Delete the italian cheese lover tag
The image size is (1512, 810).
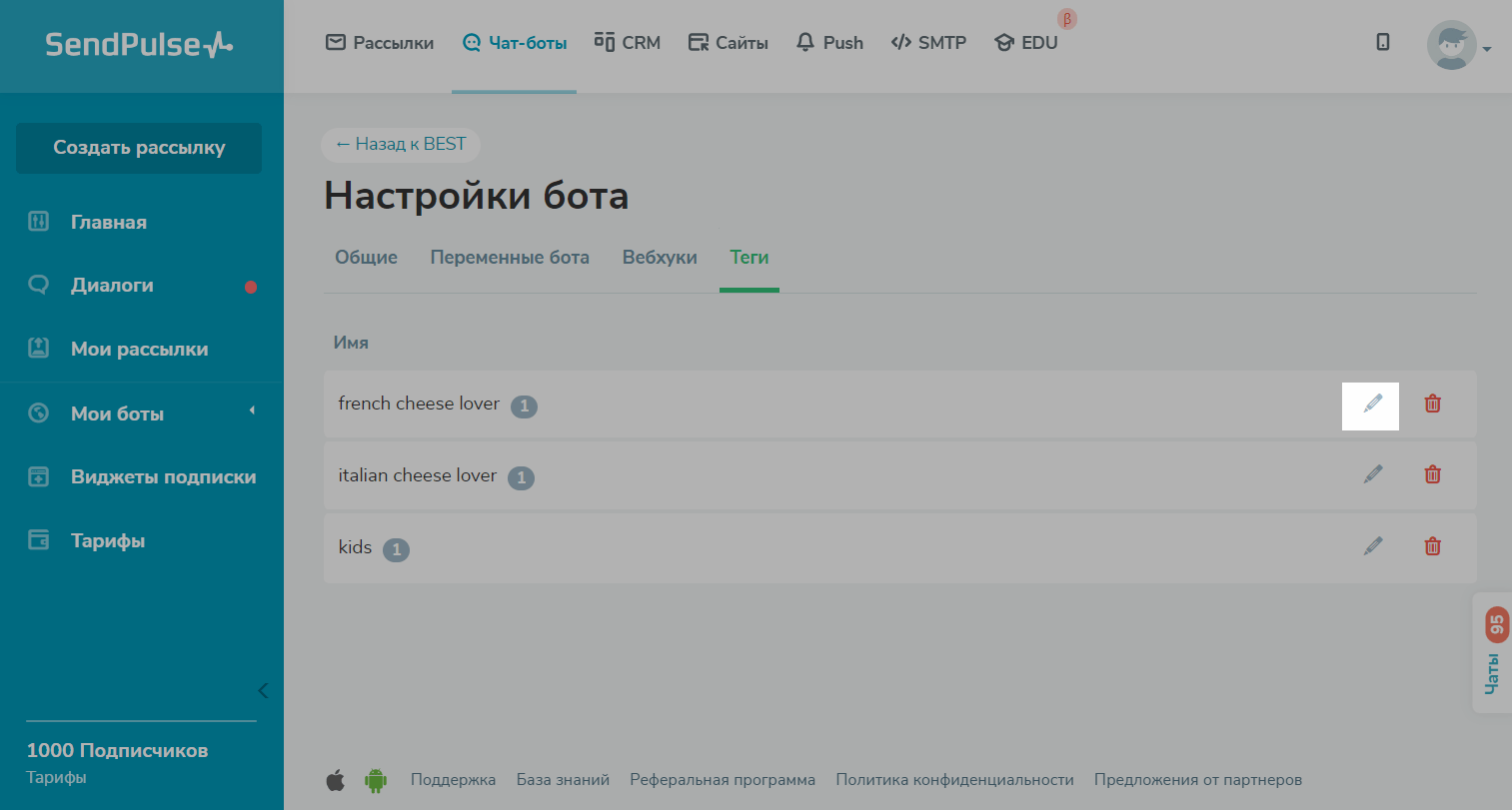tap(1432, 474)
